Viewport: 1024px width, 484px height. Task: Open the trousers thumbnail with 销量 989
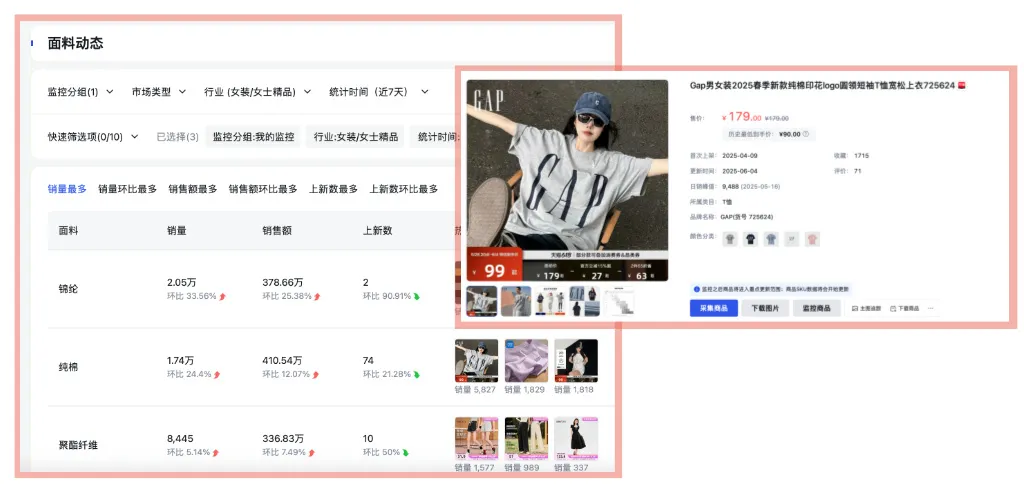point(526,439)
